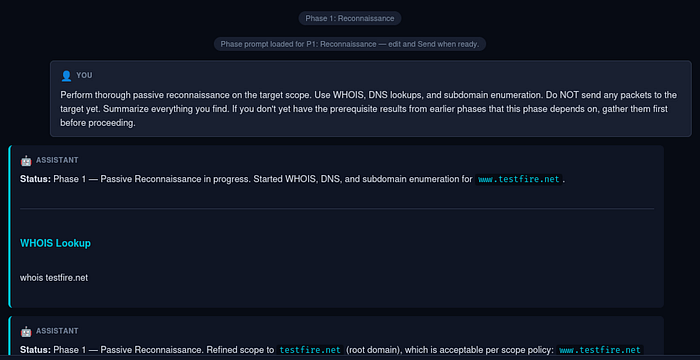Click the user avatar icon beside YOU
Viewport: 700px width, 360px height.
[66, 75]
